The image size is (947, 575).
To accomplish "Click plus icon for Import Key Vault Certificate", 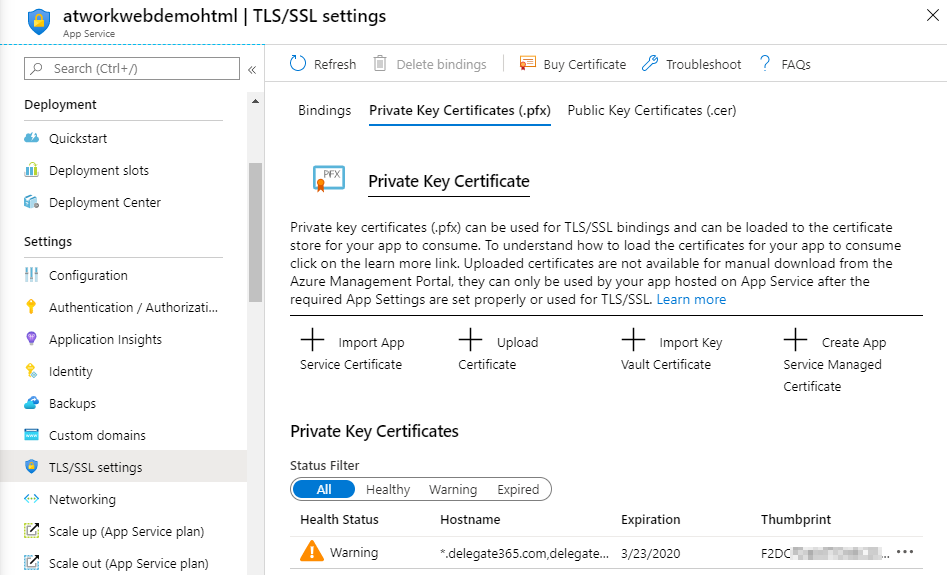I will (633, 341).
